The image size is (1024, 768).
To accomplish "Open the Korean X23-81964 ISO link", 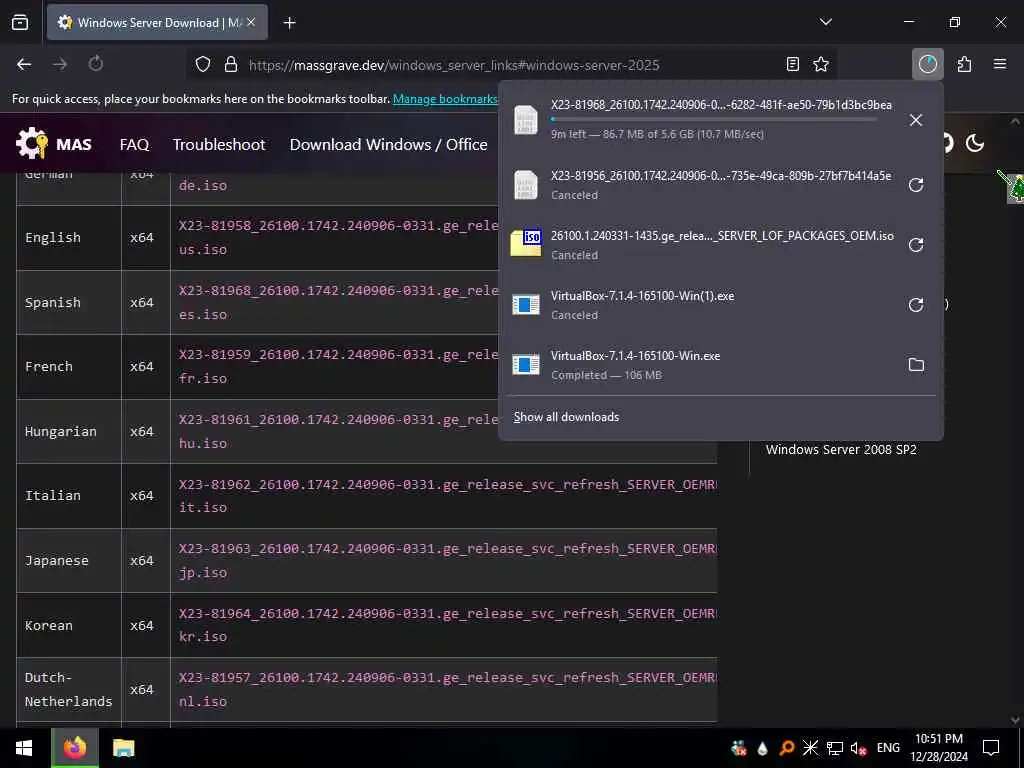I will 447,625.
